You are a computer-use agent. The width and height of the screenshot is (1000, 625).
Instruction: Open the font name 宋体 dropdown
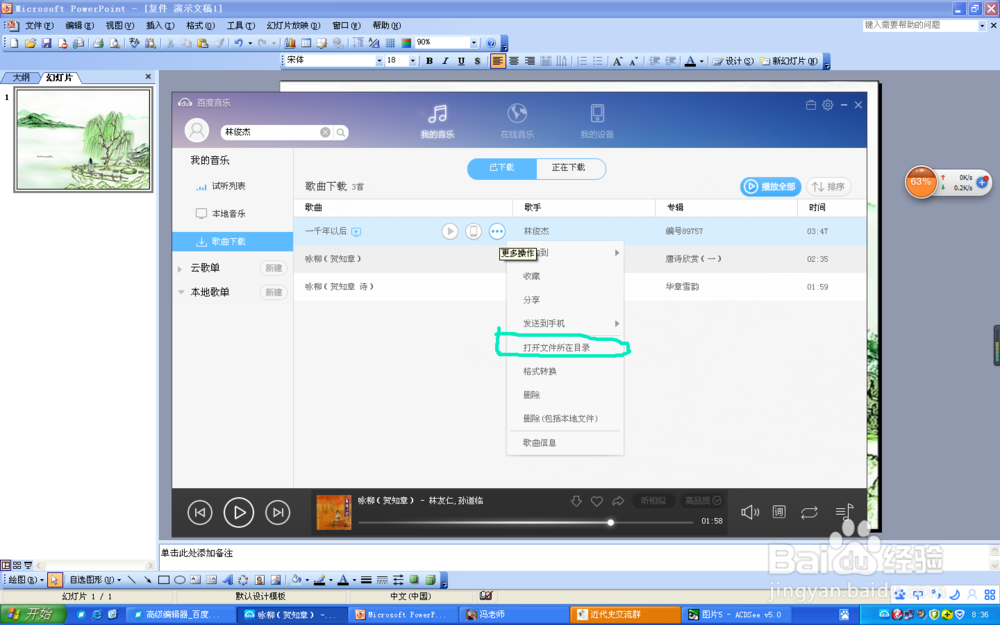[x=379, y=61]
